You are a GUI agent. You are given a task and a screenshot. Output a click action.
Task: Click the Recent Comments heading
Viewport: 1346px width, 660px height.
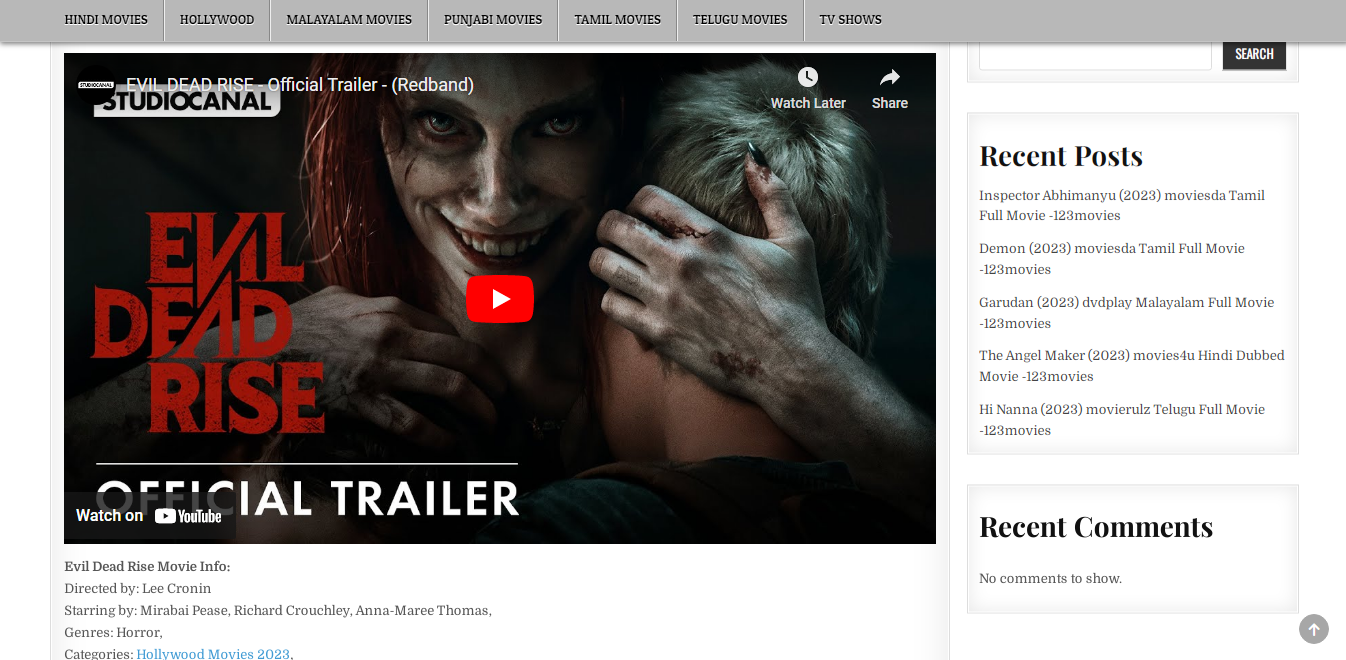[1096, 527]
